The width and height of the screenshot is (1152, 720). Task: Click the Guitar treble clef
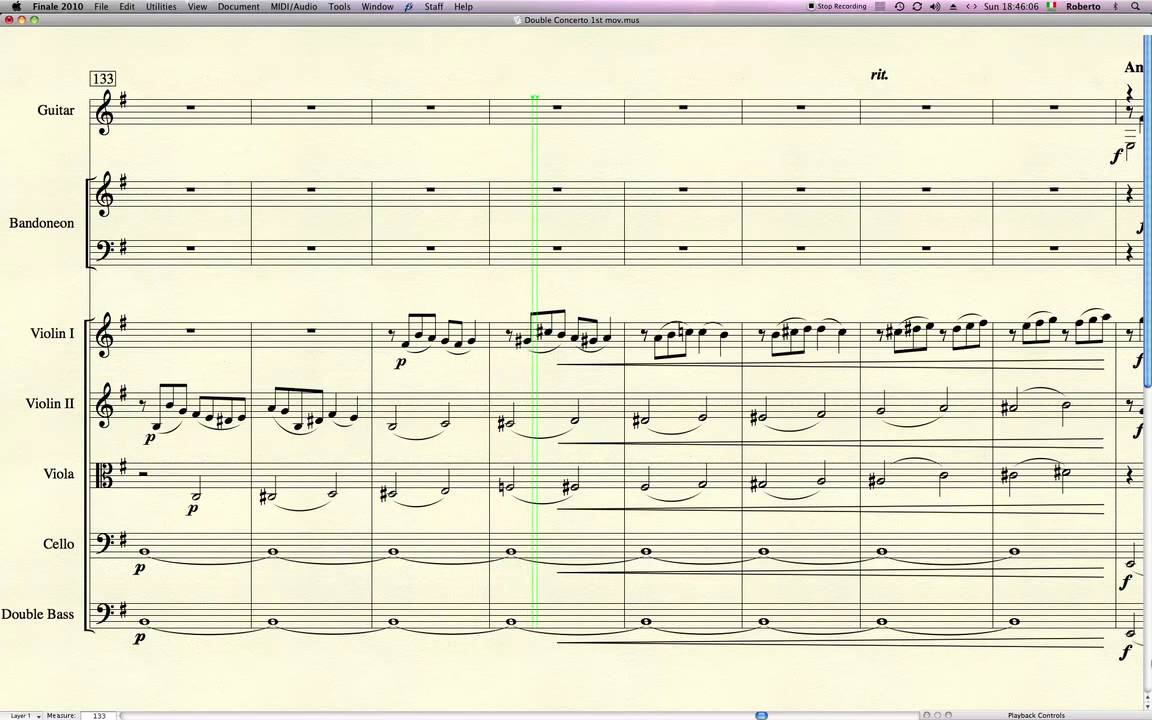coord(104,112)
